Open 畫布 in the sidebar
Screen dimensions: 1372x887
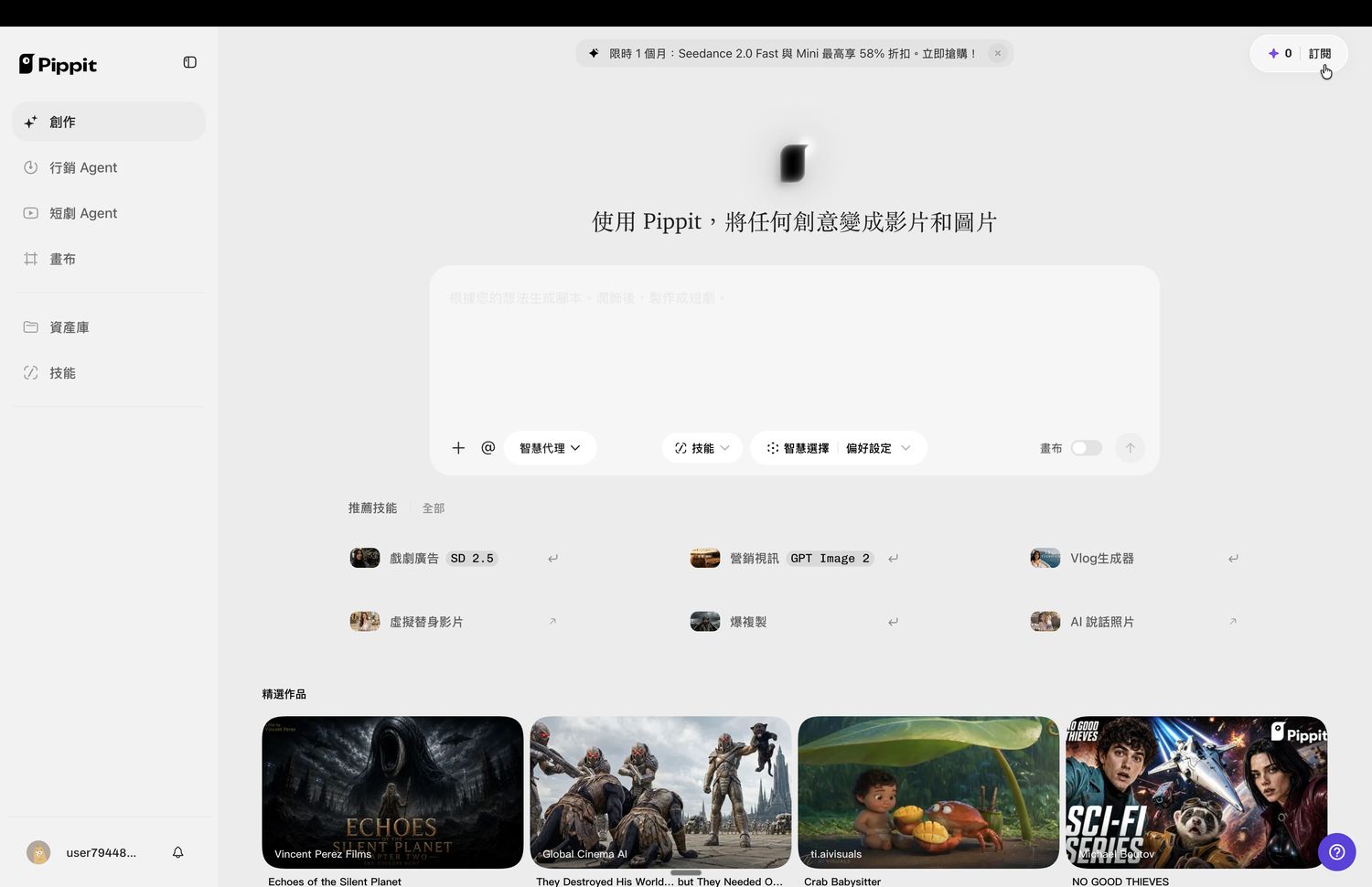(x=109, y=259)
